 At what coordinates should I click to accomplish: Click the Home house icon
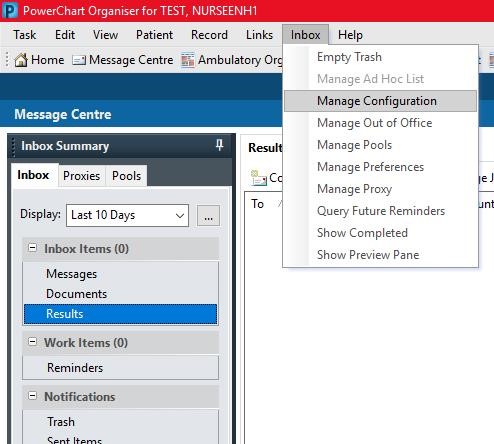(21, 60)
